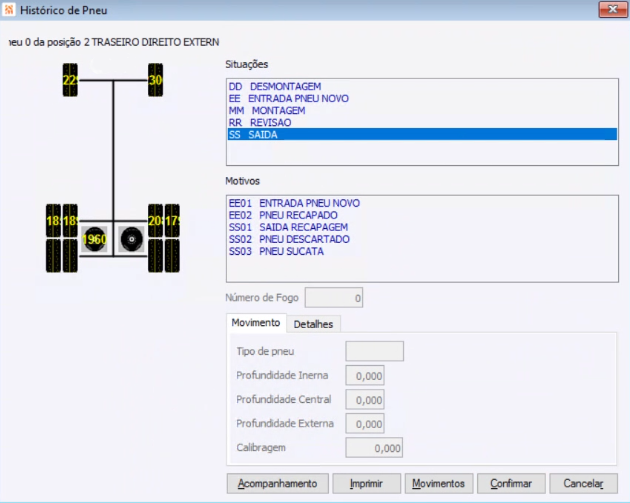Focus the Calibragem field

374,448
